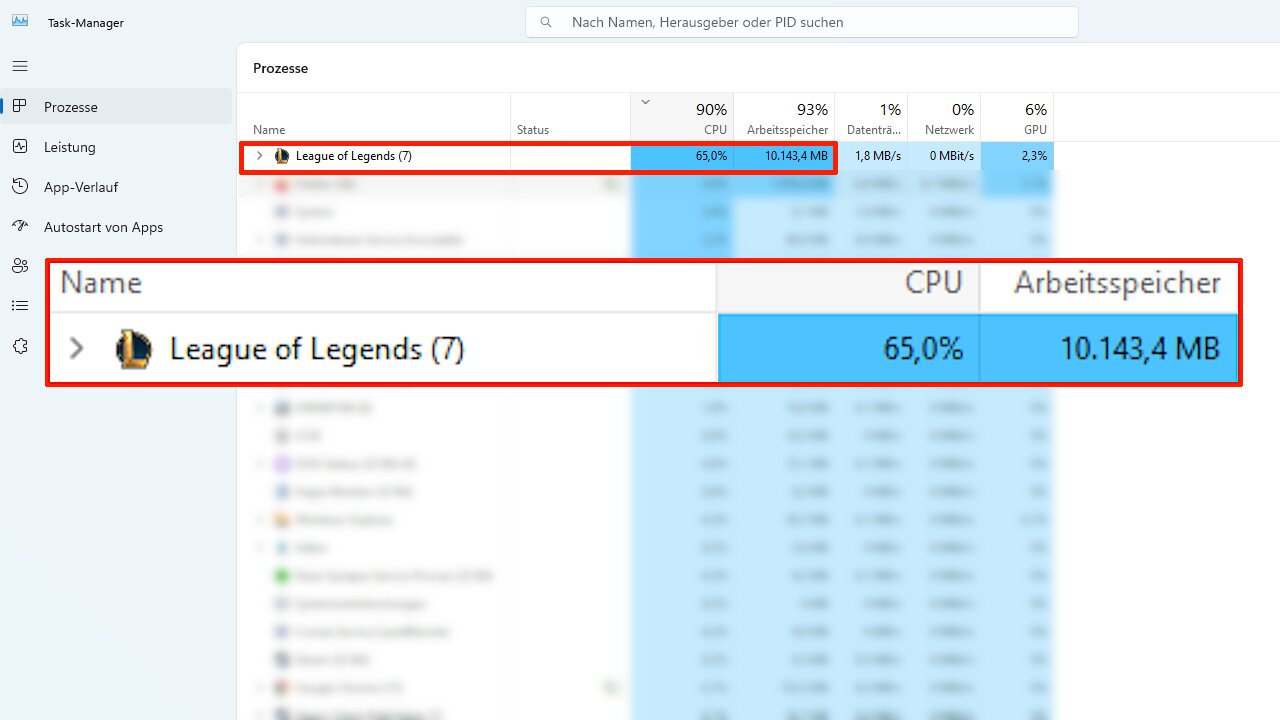Switch to the Autostart von Apps label

click(x=103, y=227)
